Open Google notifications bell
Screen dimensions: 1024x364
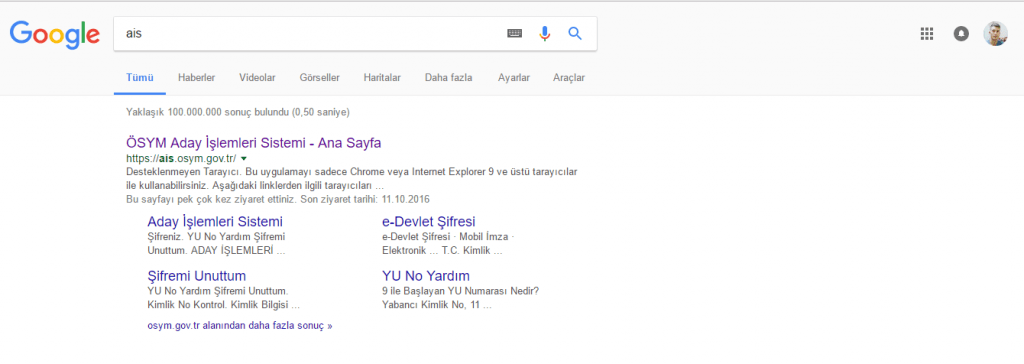961,34
